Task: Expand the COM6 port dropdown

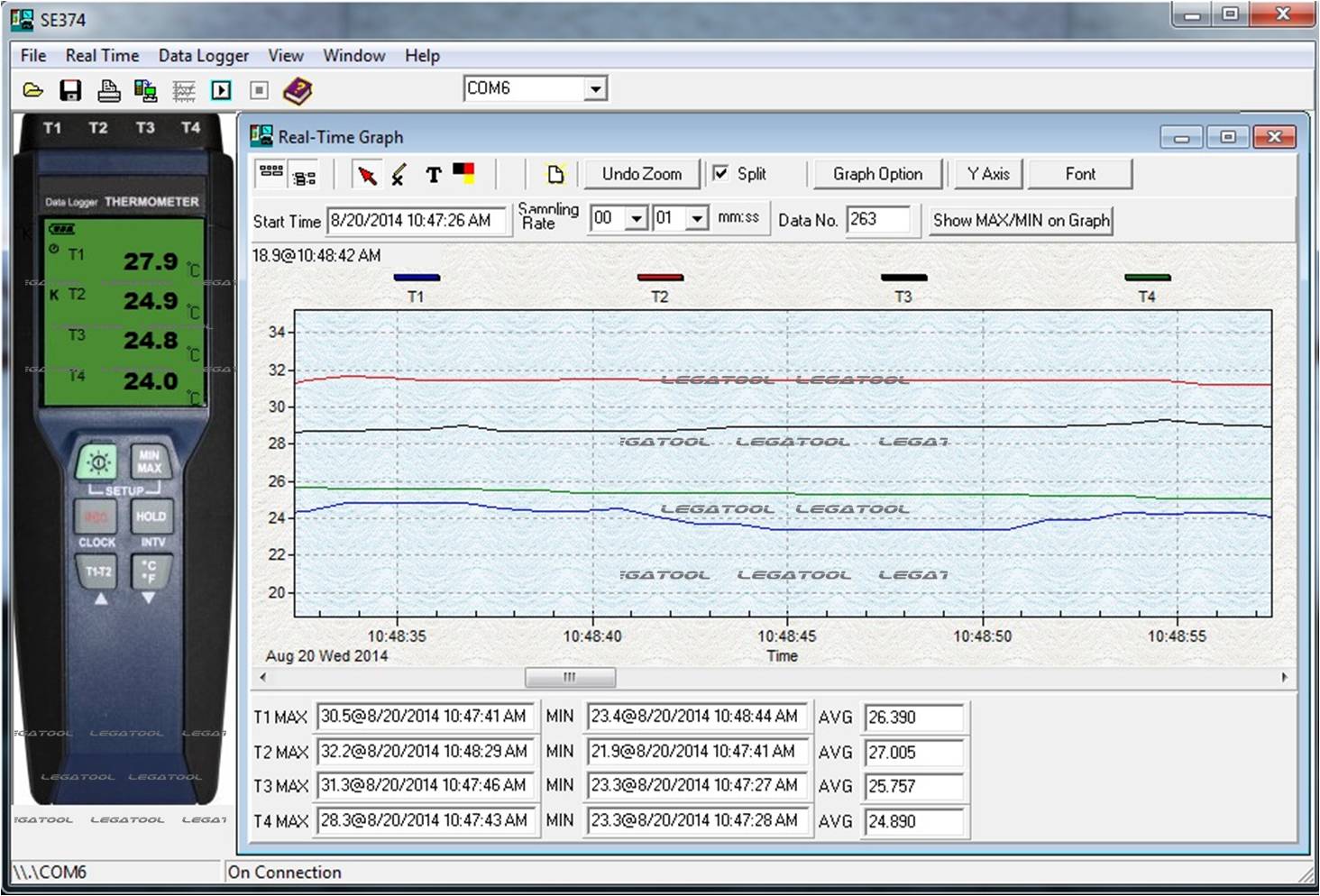Action: coord(595,89)
